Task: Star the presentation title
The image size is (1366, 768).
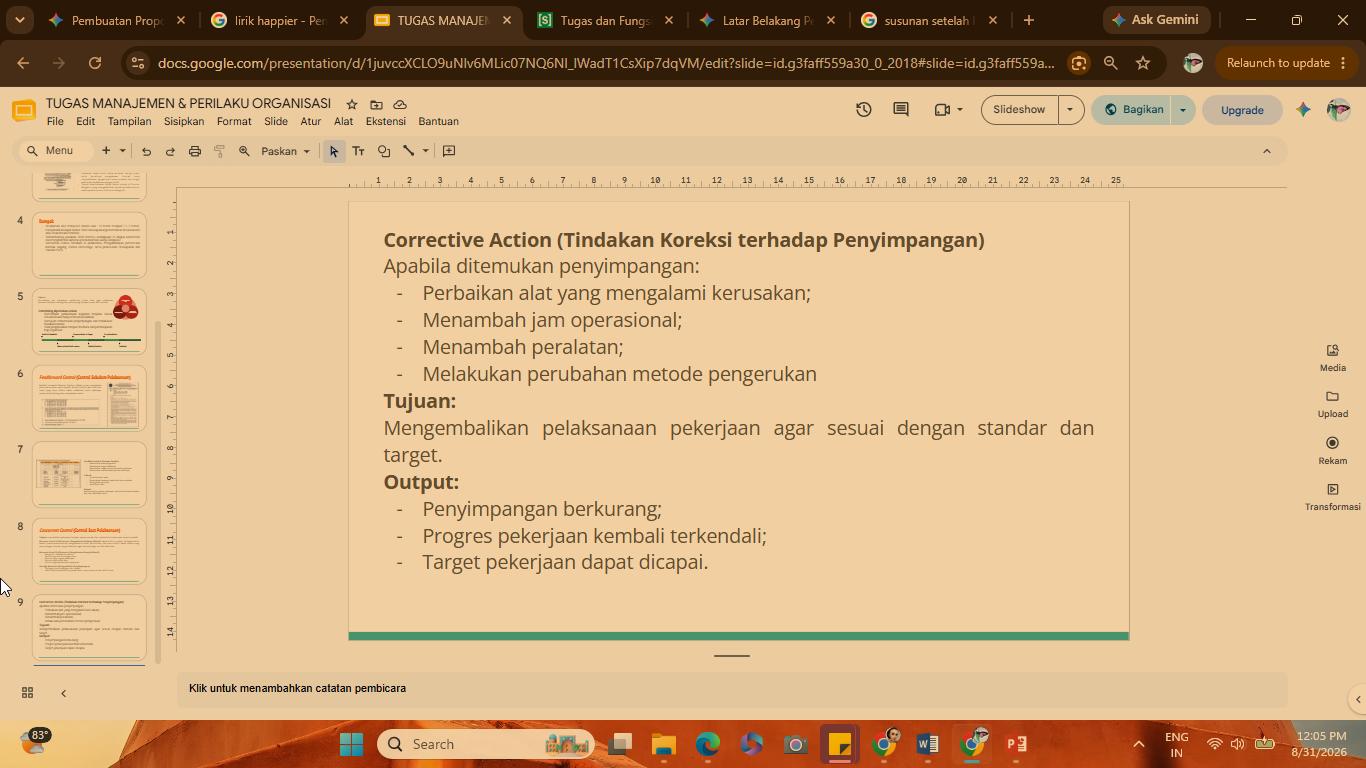Action: 352,104
